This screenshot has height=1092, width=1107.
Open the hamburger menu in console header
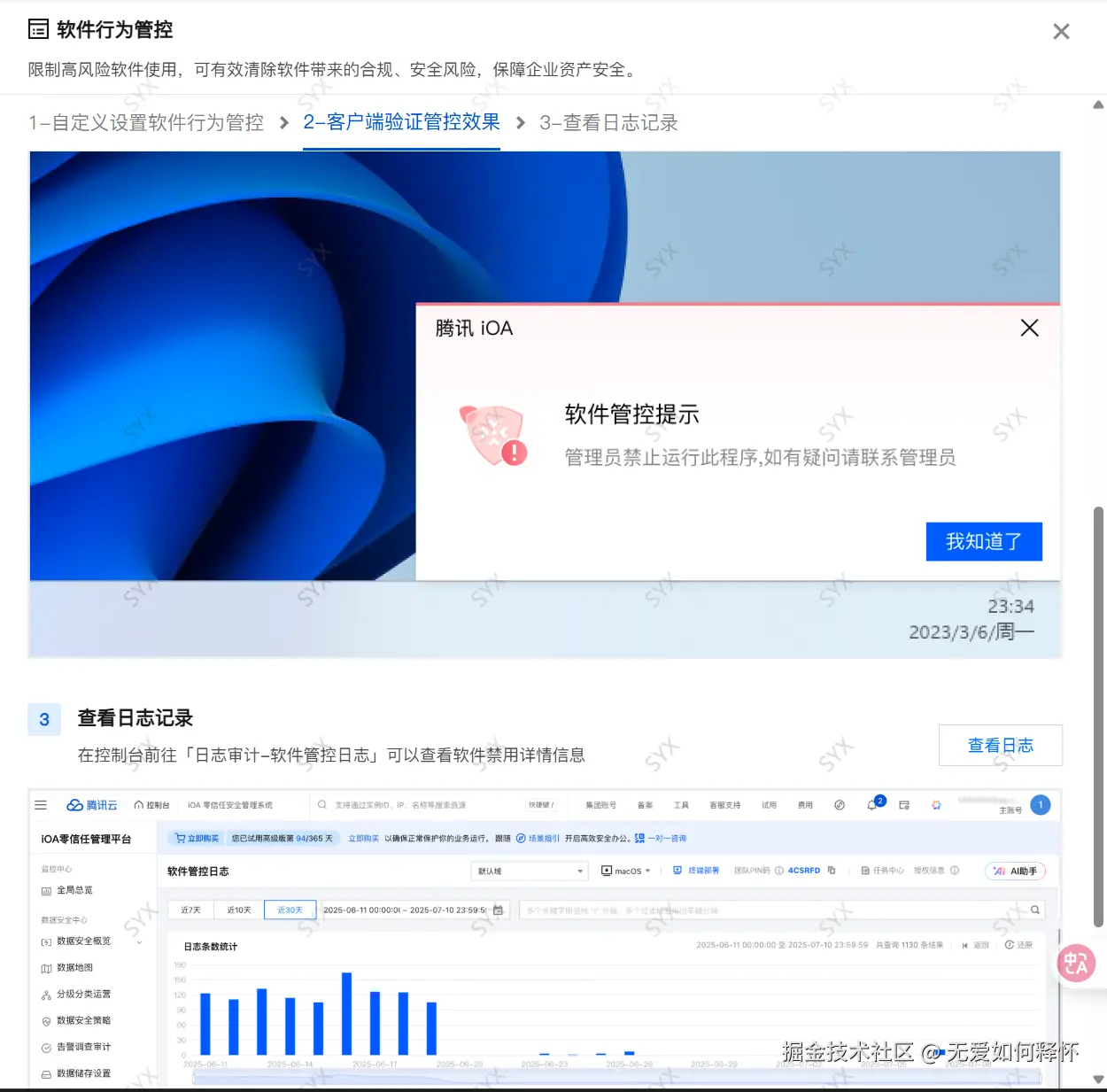(41, 805)
